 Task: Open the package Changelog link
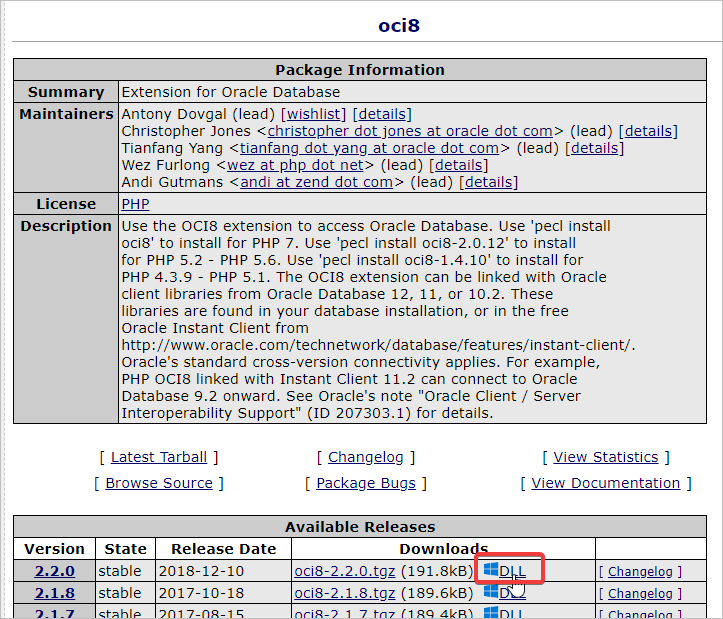(x=366, y=457)
